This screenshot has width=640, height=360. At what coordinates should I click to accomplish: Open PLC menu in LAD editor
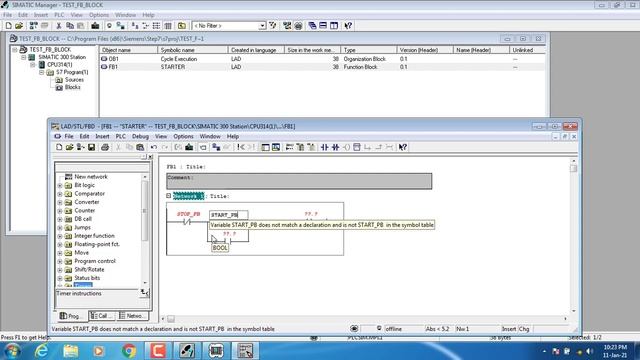pyautogui.click(x=120, y=136)
